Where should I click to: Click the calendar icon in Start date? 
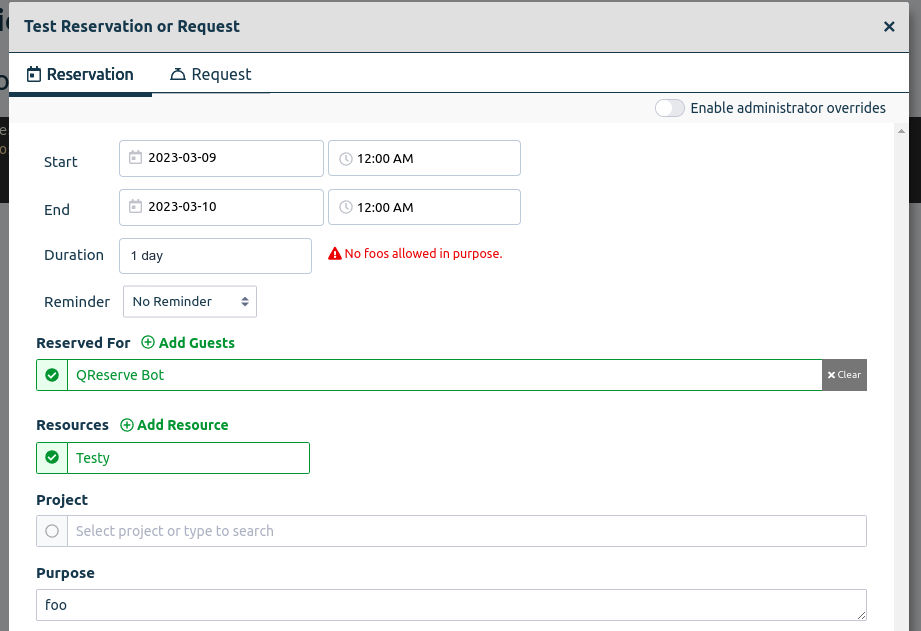click(135, 157)
